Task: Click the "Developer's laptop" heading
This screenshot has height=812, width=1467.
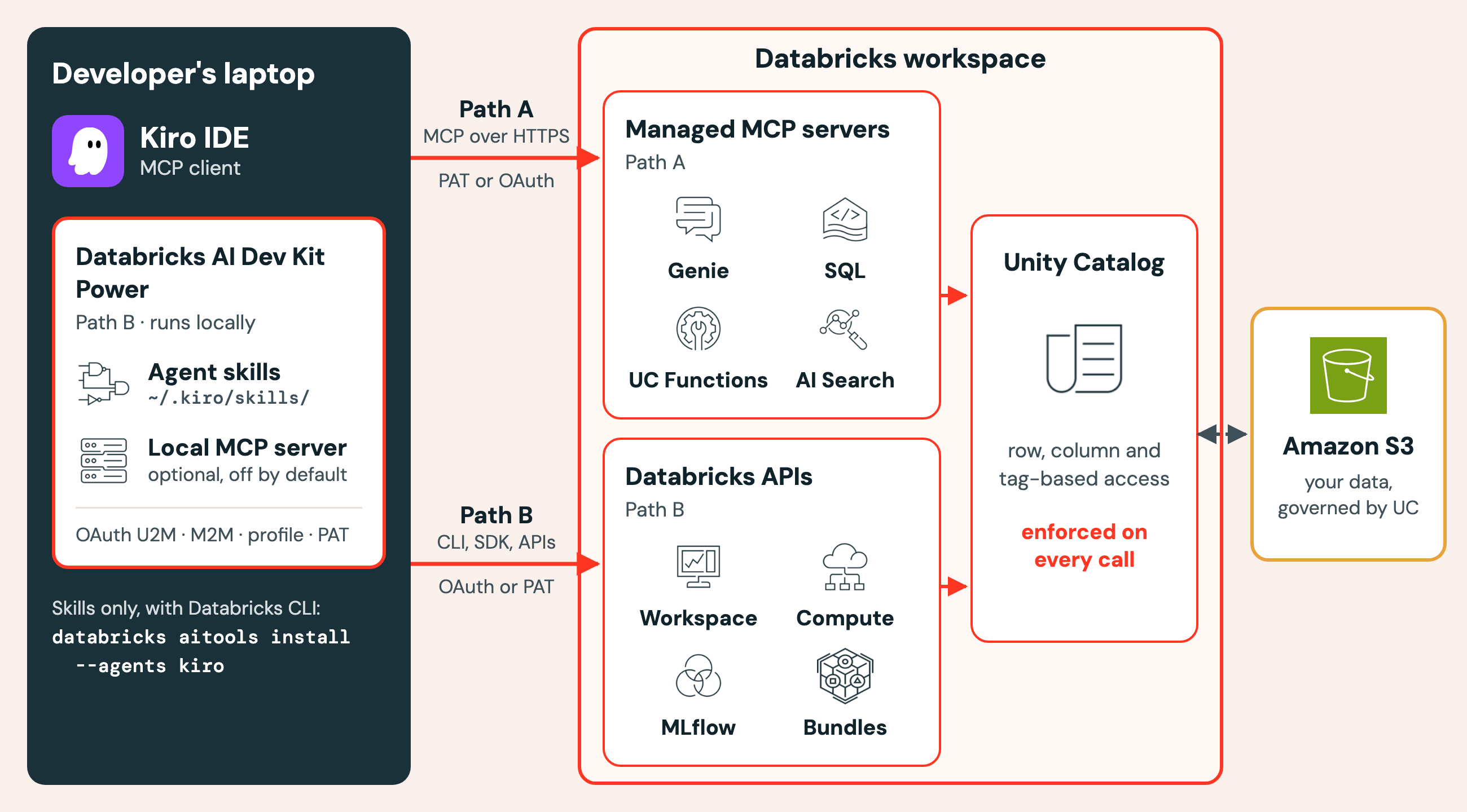Action: [183, 74]
